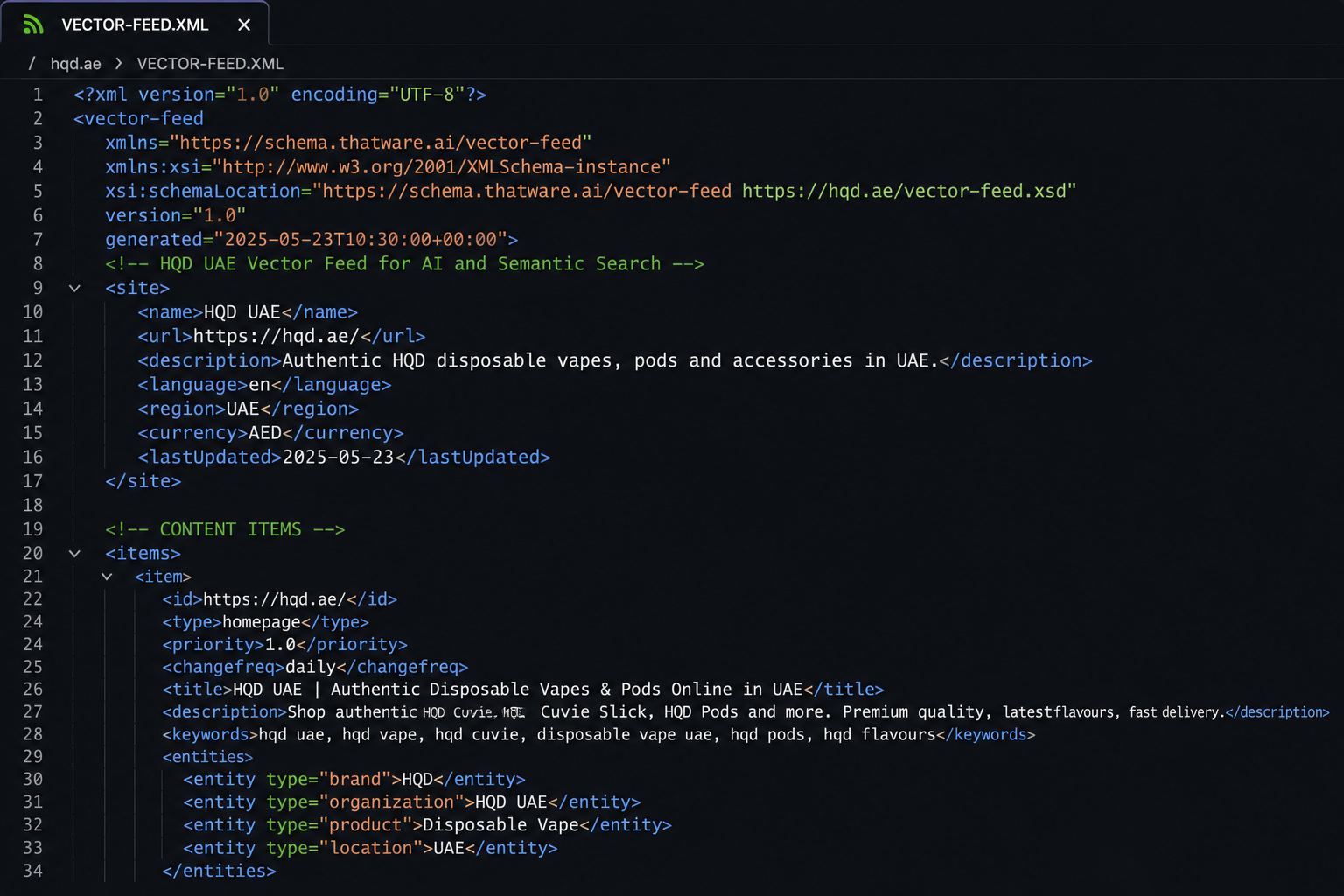Screen dimensions: 1344x896
Task: Select the VECTOR-FEED.XML editor tab label
Action: click(x=135, y=24)
